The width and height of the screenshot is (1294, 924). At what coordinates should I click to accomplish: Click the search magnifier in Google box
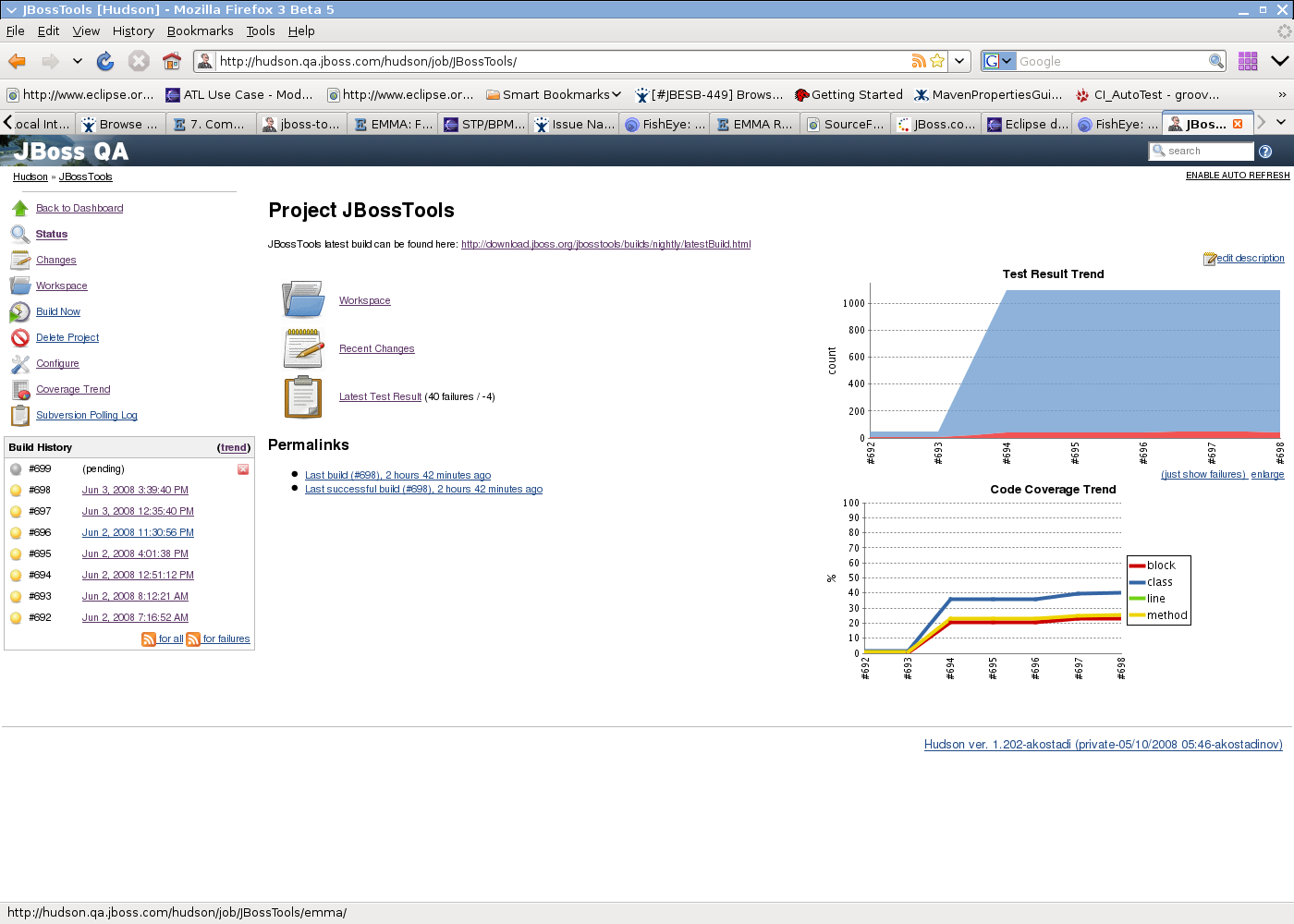[1216, 61]
